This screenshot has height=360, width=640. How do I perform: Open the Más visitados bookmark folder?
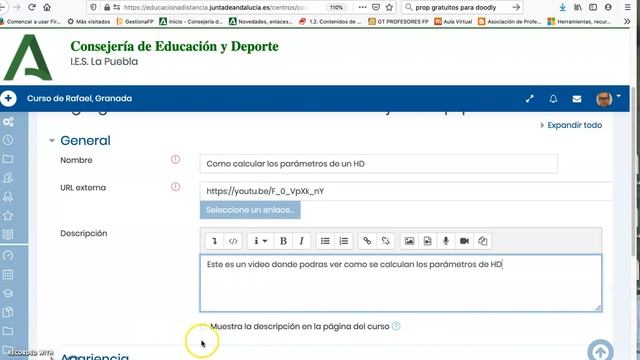pos(89,21)
